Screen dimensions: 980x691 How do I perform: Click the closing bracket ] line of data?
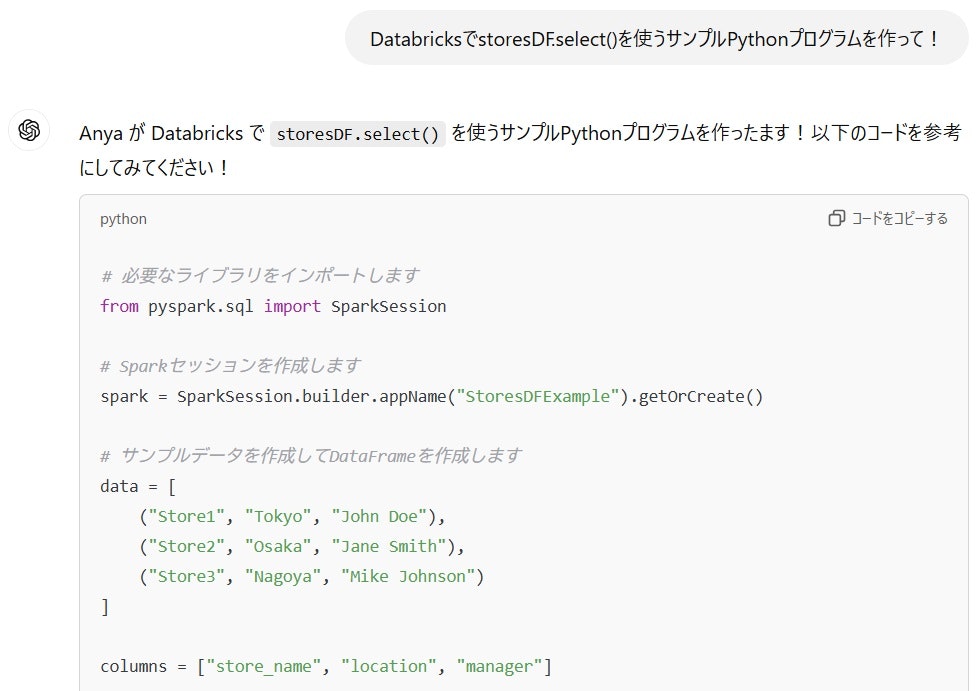104,606
